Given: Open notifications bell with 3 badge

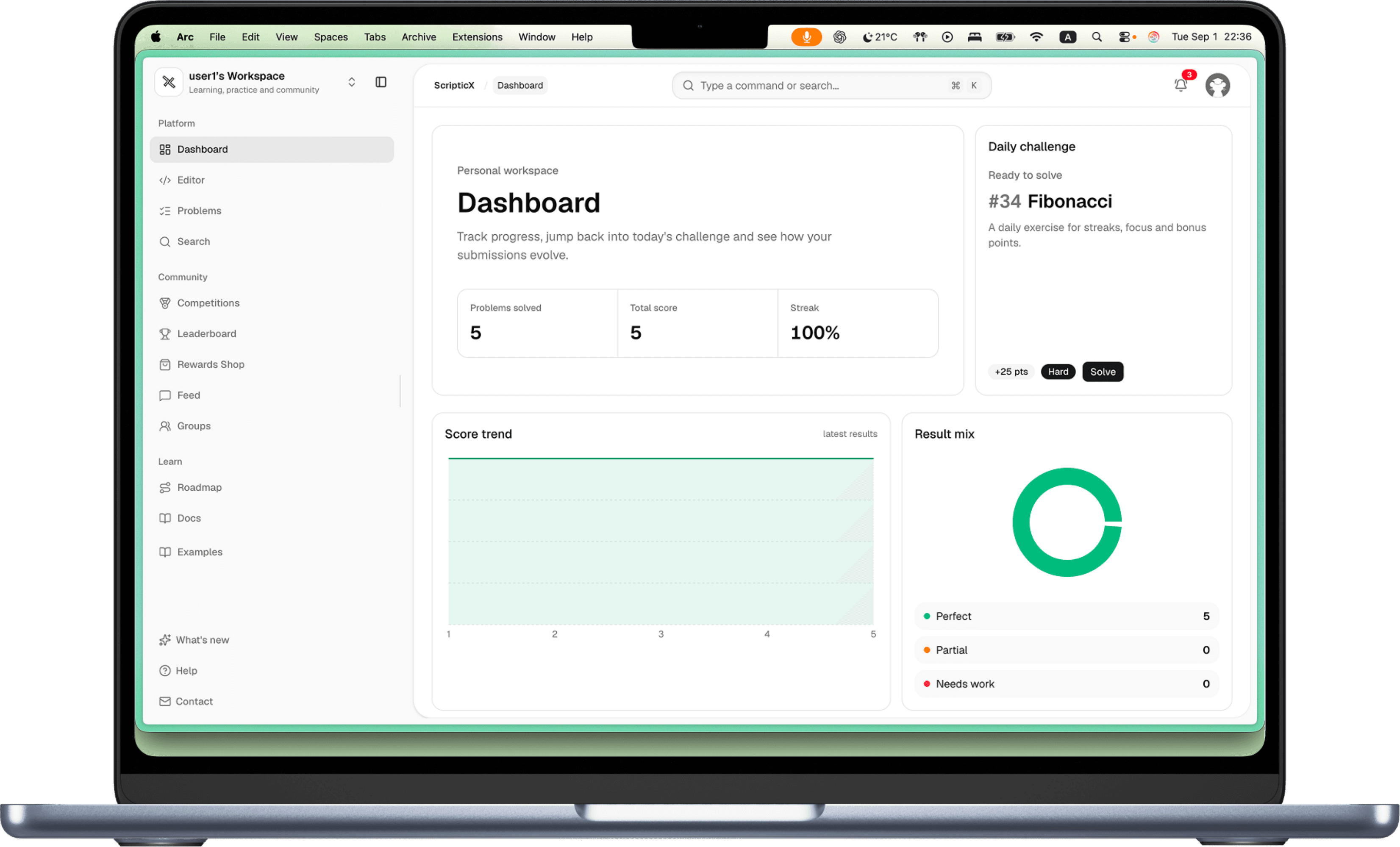Looking at the screenshot, I should coord(1181,85).
